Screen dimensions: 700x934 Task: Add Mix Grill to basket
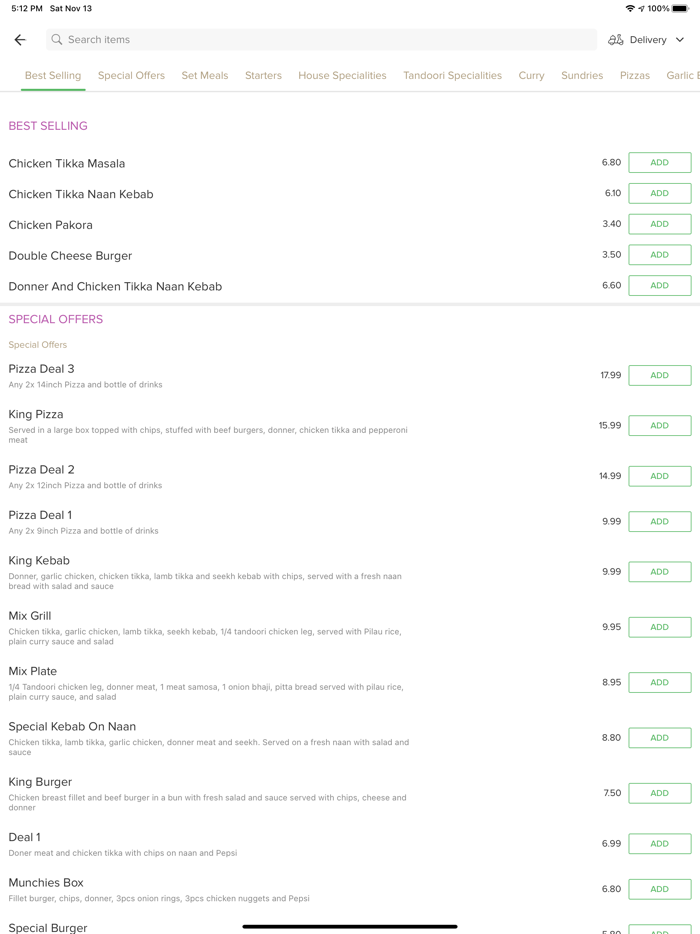coord(659,627)
